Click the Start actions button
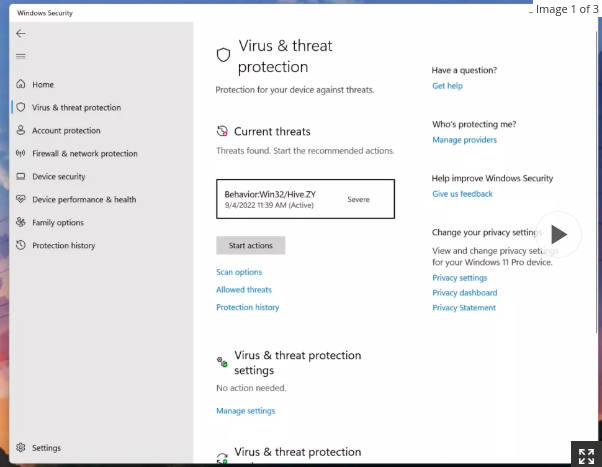The height and width of the screenshot is (467, 602). coord(250,245)
